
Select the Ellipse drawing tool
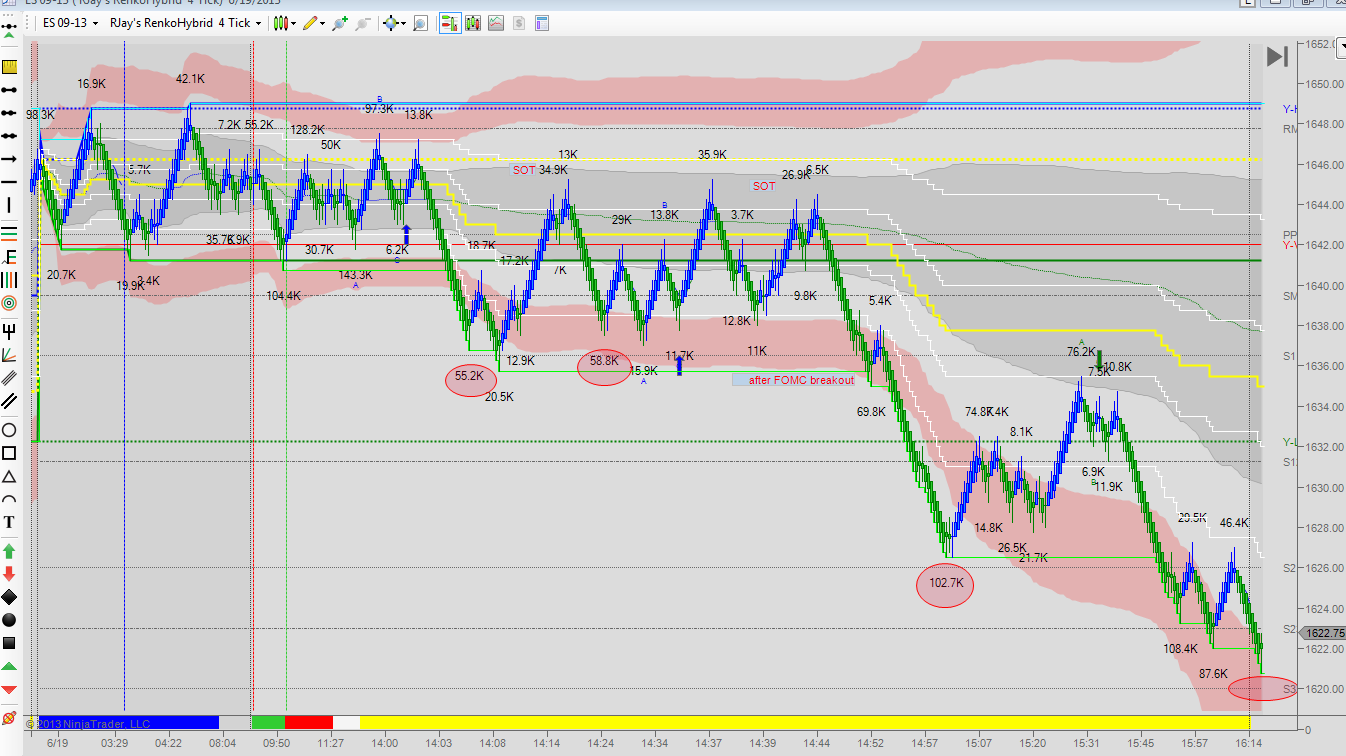[x=10, y=430]
